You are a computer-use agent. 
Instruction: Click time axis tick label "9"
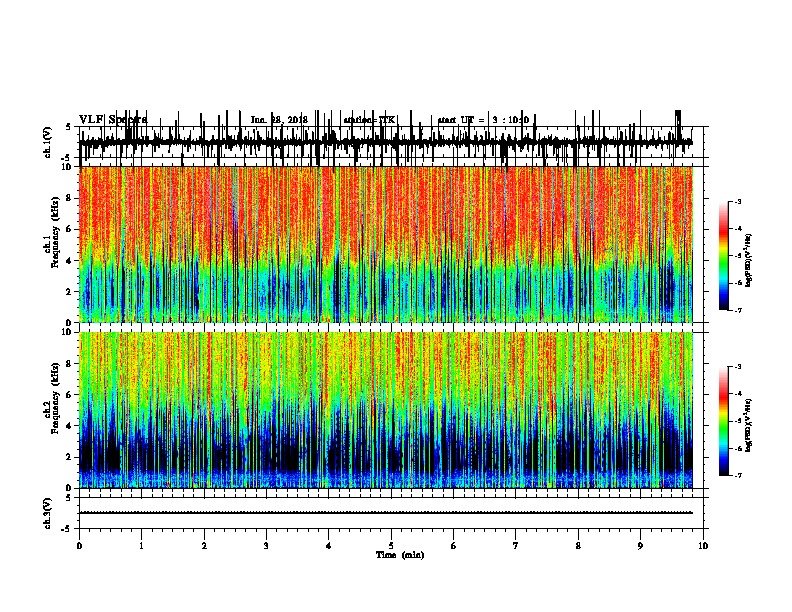click(640, 546)
